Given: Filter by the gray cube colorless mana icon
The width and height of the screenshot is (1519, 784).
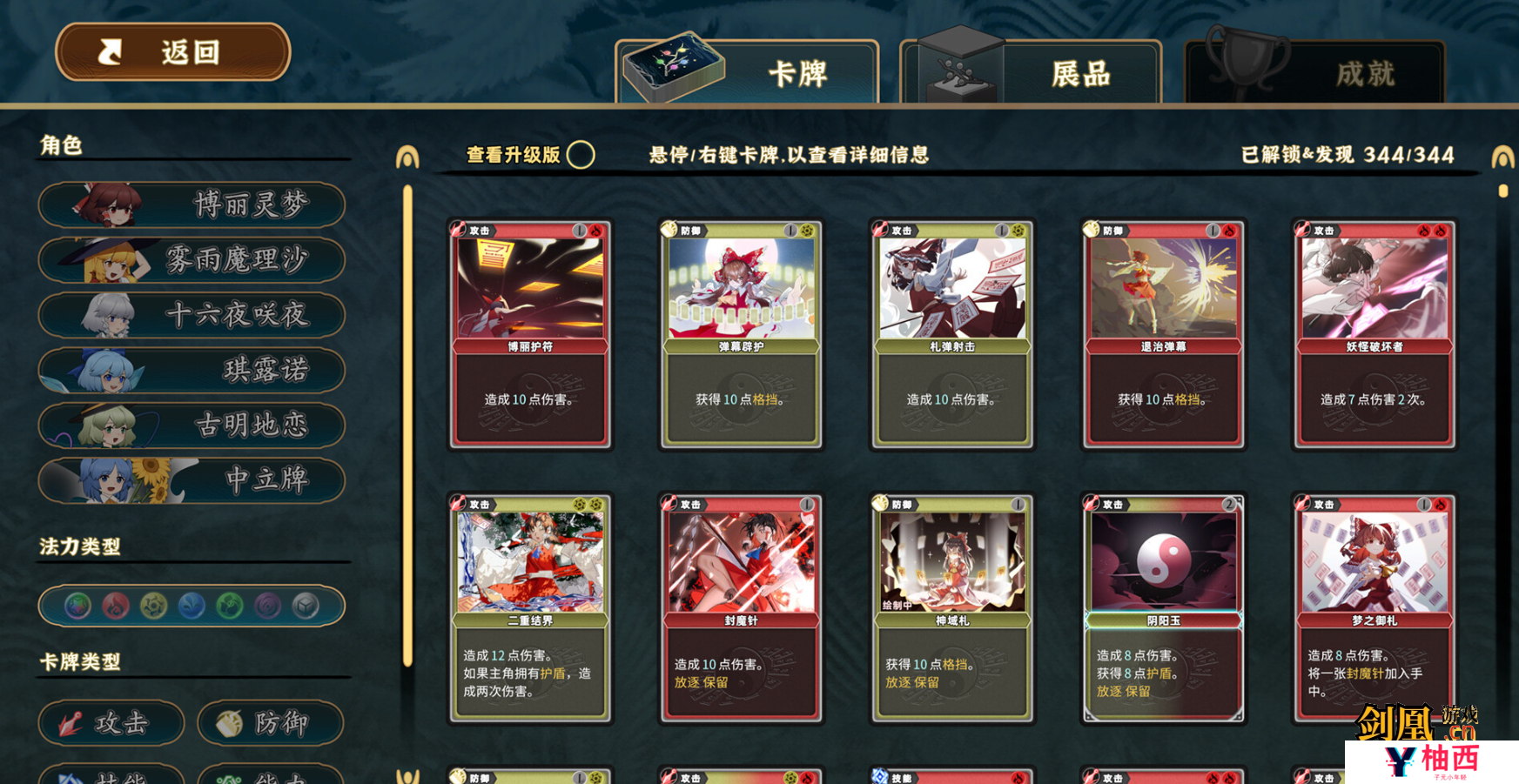Looking at the screenshot, I should point(306,606).
